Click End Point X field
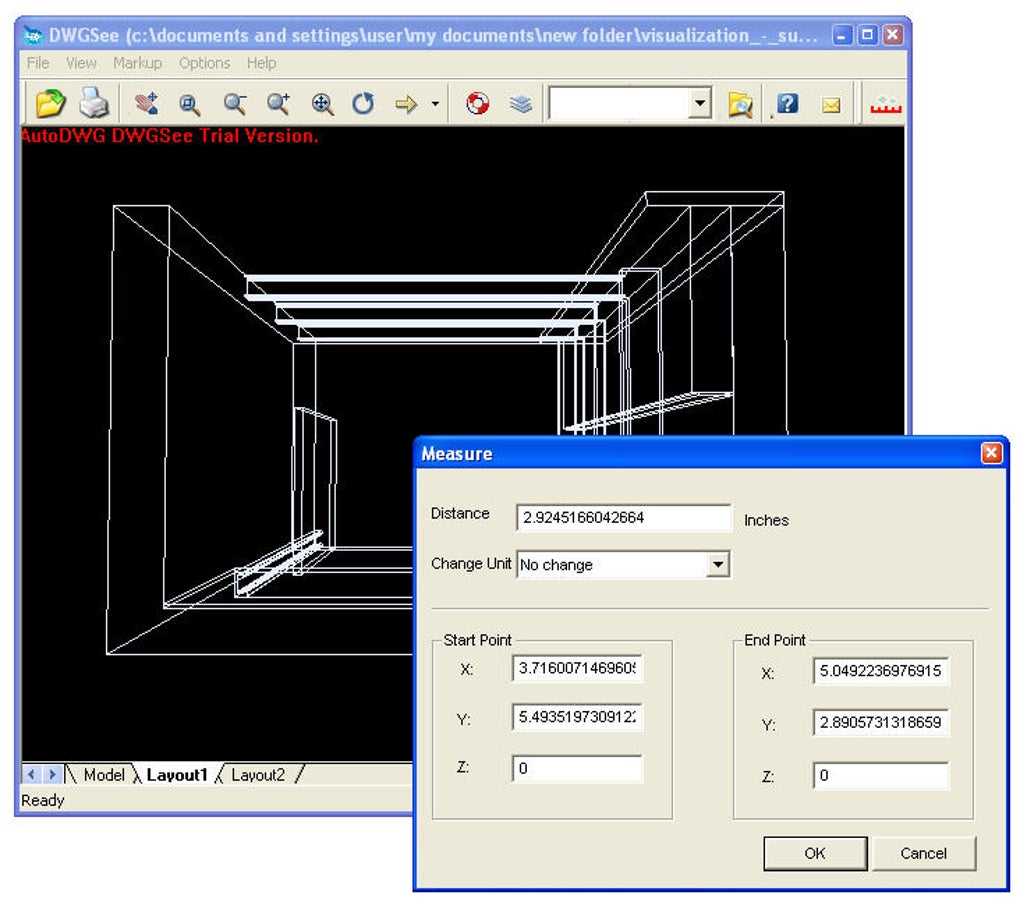This screenshot has width=1020, height=909. pyautogui.click(x=881, y=671)
